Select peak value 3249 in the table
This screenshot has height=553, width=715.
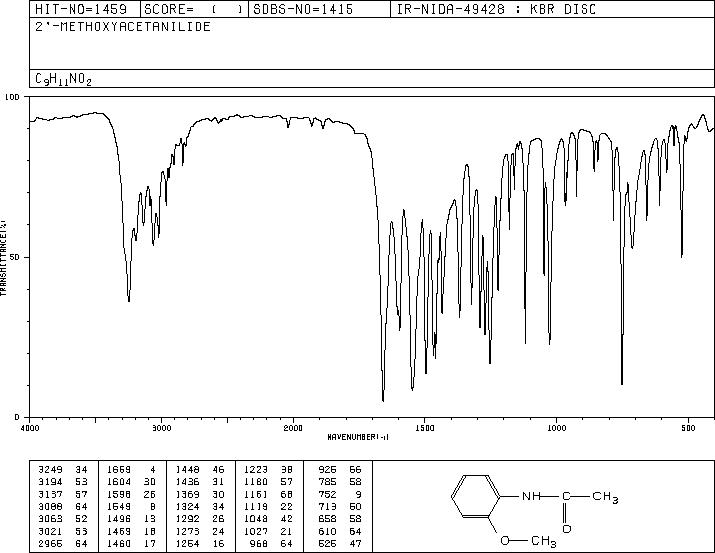point(50,470)
